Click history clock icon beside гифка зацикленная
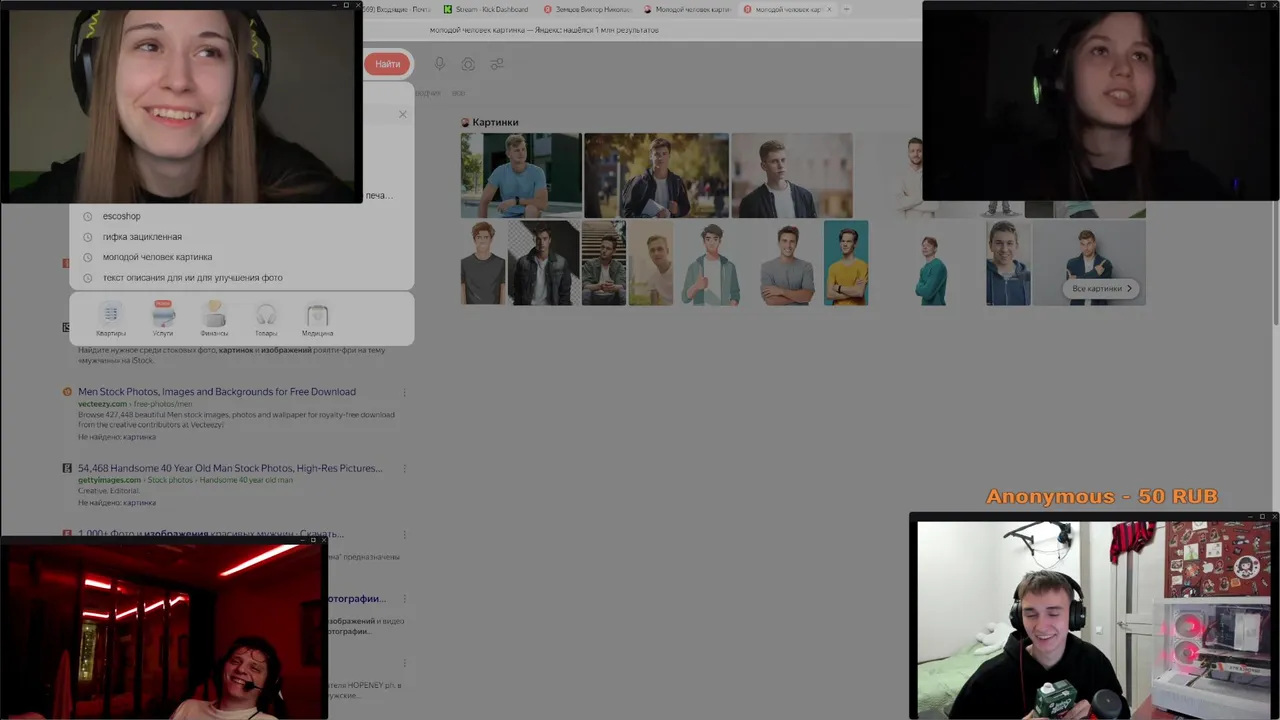 click(88, 237)
